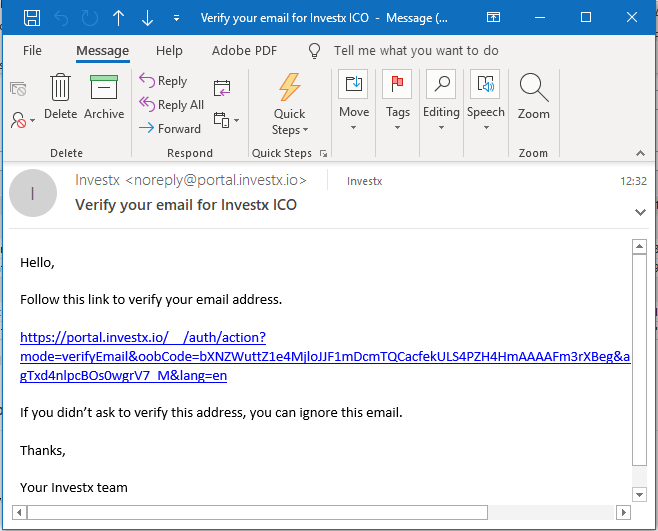Expand the message header chevron
Image resolution: width=658 pixels, height=531 pixels.
click(x=640, y=212)
